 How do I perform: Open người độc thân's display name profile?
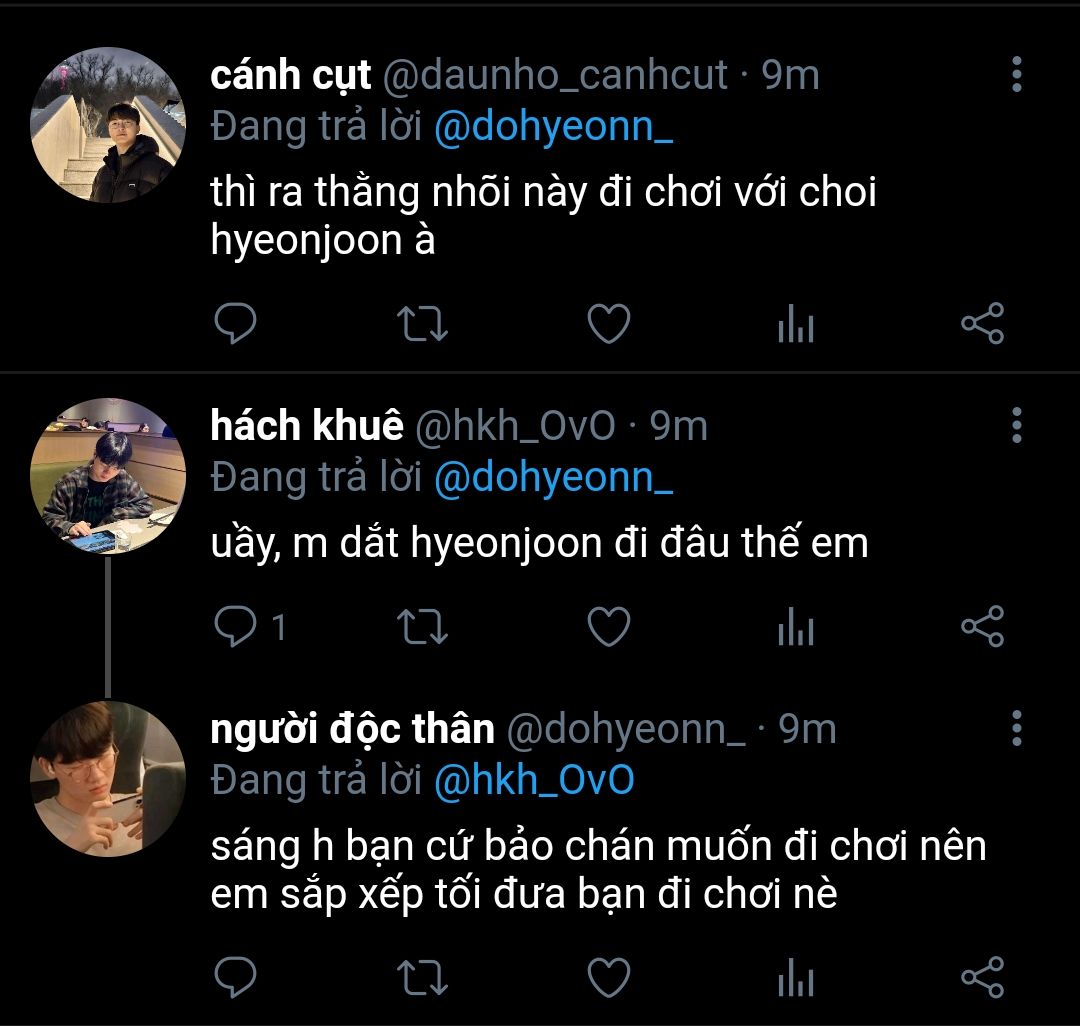[353, 730]
